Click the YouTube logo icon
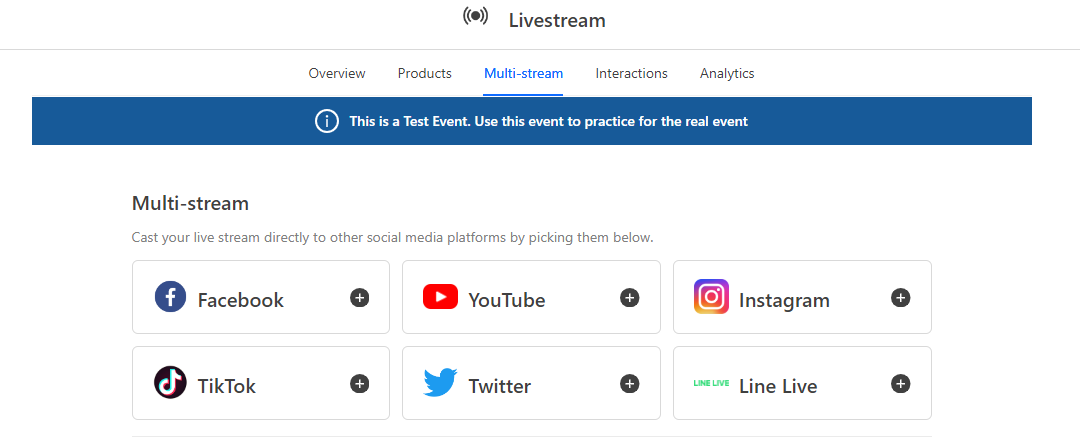This screenshot has width=1080, height=439. (x=441, y=297)
